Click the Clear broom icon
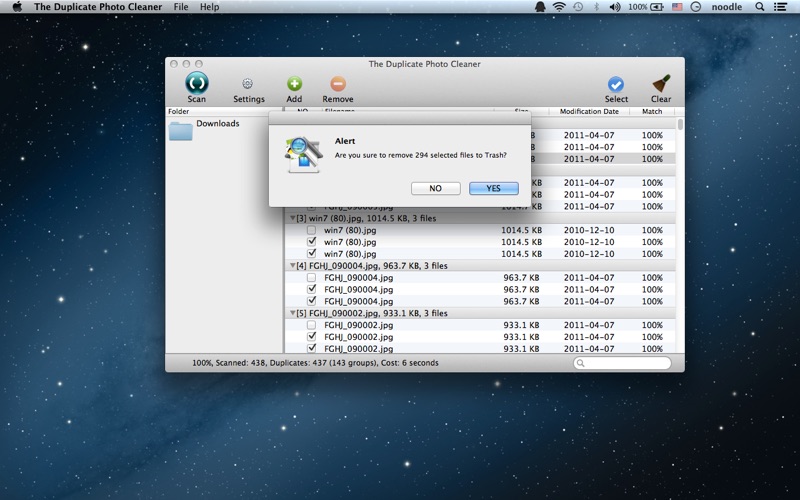 (x=661, y=84)
